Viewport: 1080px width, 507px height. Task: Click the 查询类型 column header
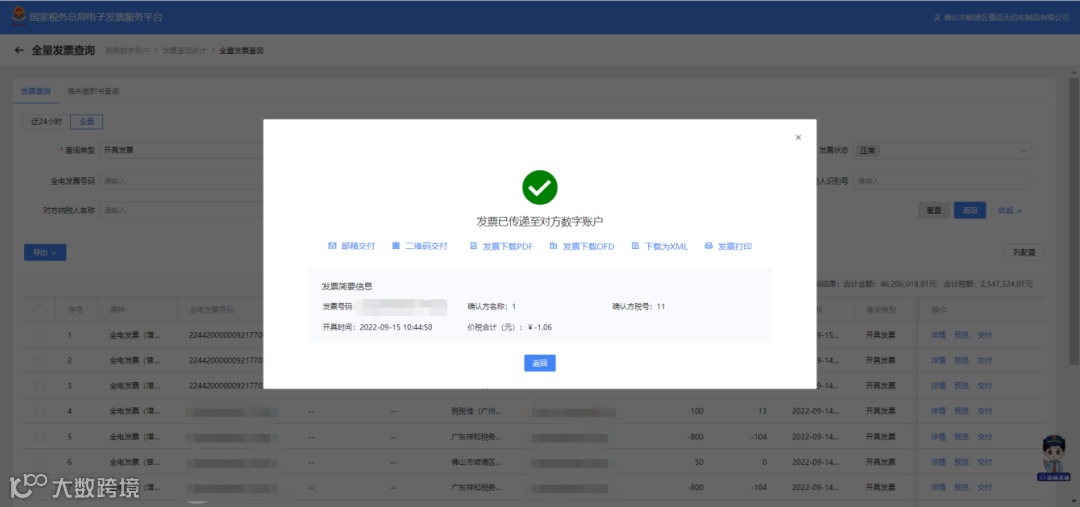(x=880, y=310)
